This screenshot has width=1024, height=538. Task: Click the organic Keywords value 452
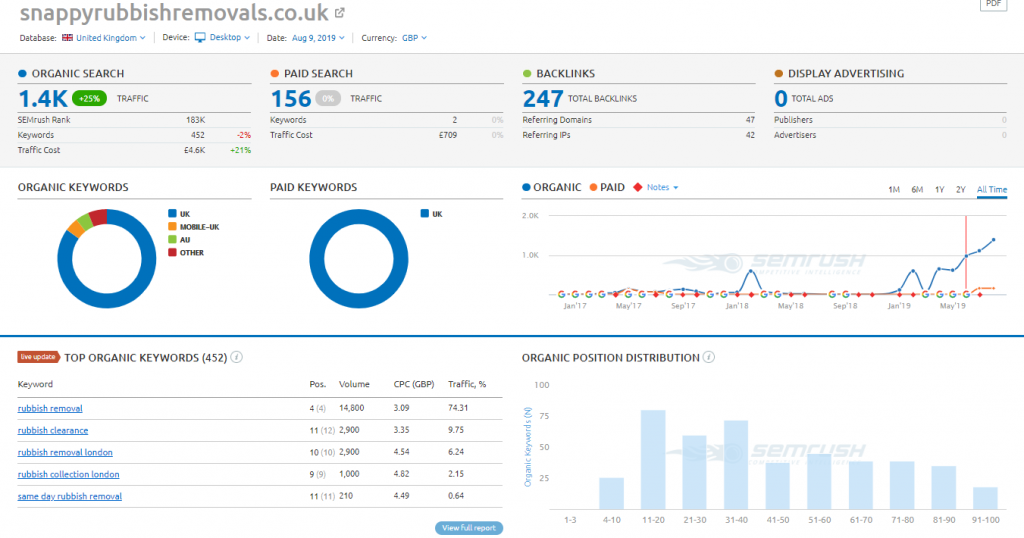(x=197, y=135)
